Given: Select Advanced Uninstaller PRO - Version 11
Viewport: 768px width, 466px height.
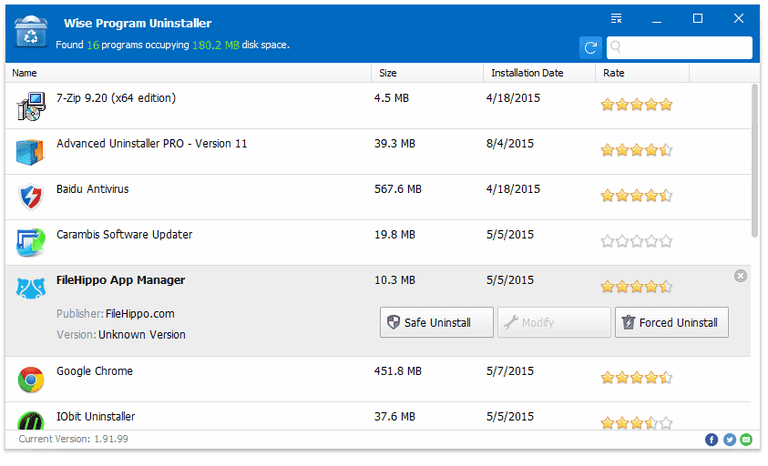Looking at the screenshot, I should point(378,152).
